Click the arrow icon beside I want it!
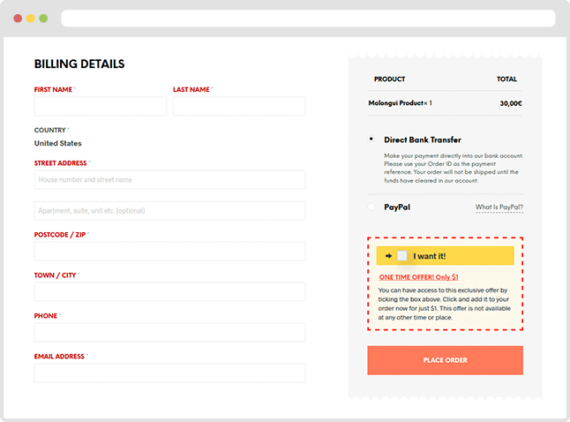The height and width of the screenshot is (422, 570). click(x=389, y=256)
